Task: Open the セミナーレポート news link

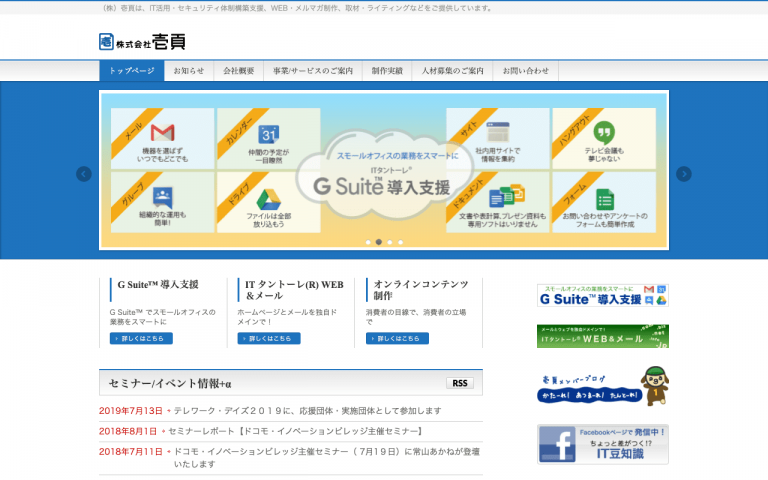Action: coord(295,432)
